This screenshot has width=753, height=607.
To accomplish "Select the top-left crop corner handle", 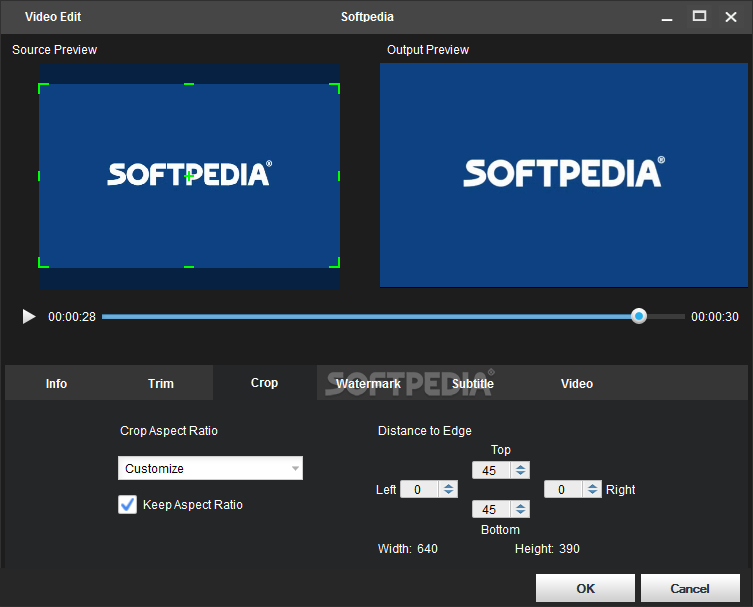I will pos(43,88).
